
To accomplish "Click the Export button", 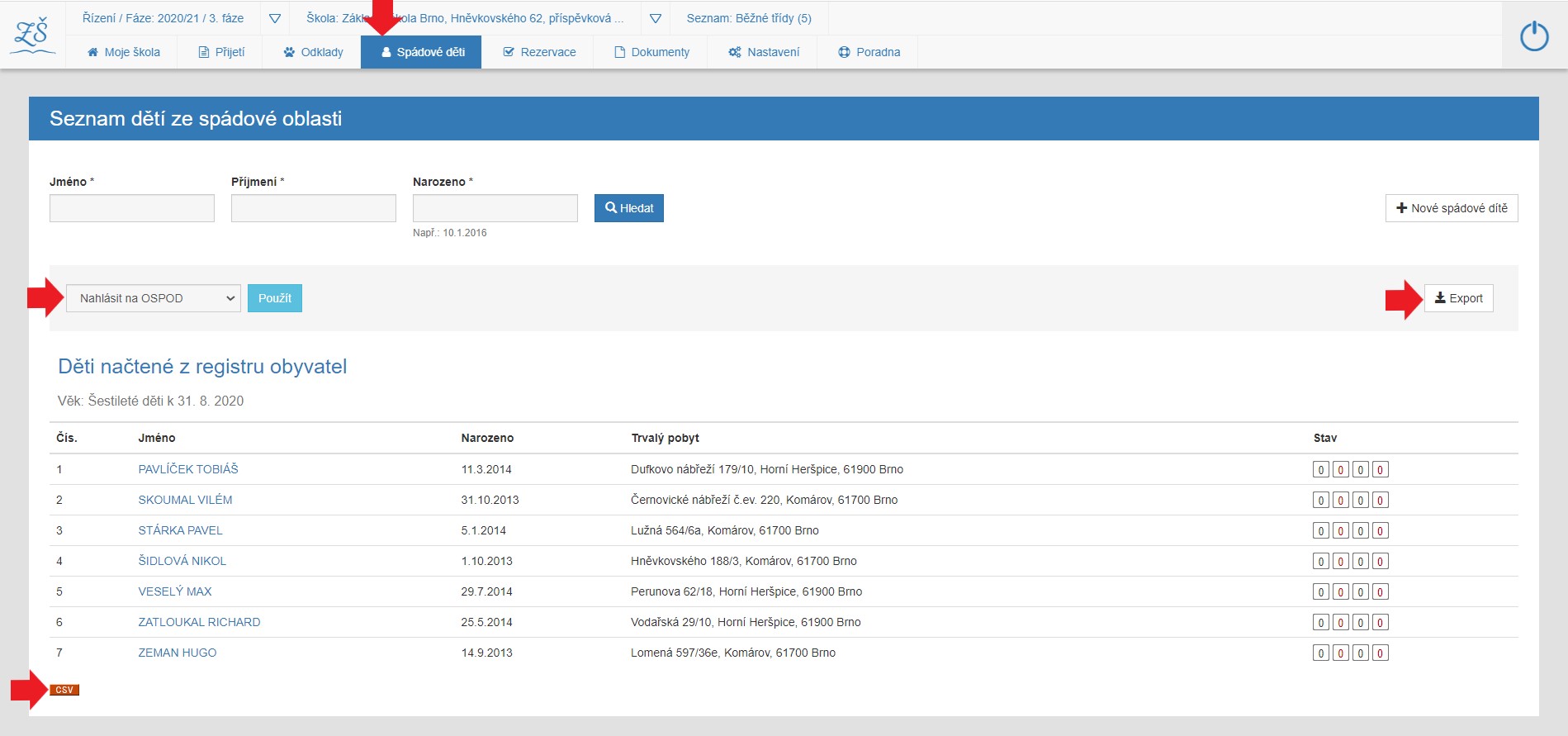I will tap(1459, 298).
